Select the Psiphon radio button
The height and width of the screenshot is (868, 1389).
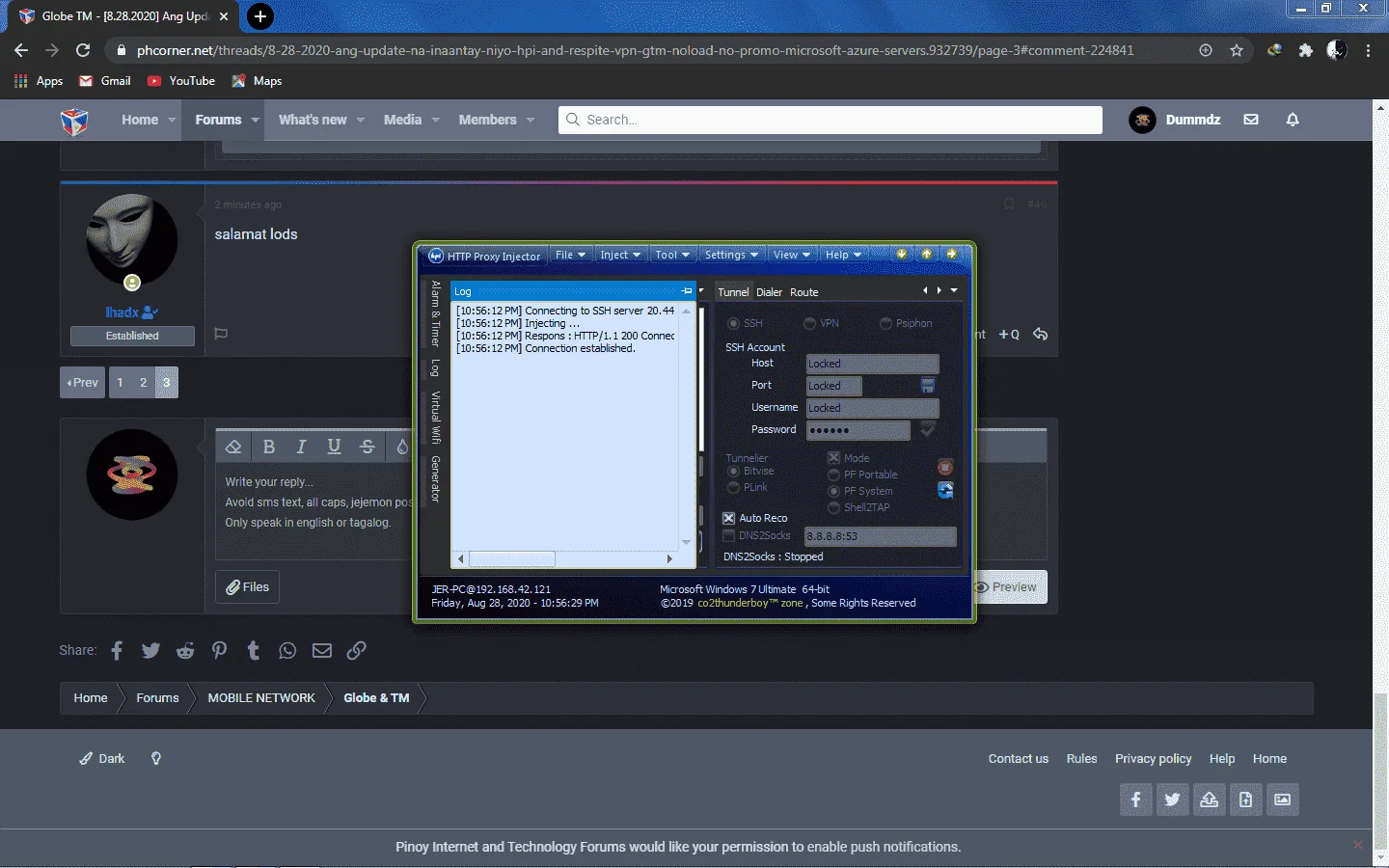pos(885,323)
